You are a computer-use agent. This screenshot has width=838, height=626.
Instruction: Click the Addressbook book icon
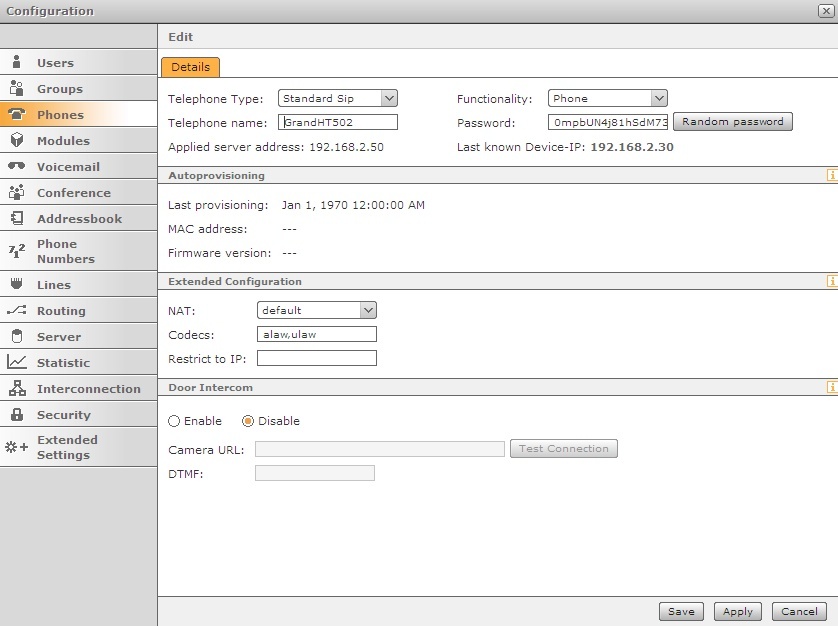point(17,218)
